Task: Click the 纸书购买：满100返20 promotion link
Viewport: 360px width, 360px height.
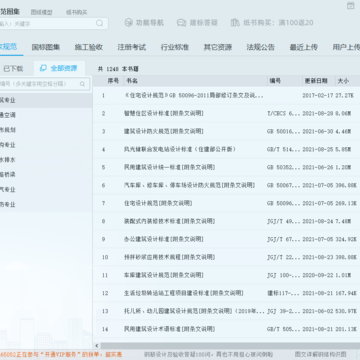Action: (278, 23)
